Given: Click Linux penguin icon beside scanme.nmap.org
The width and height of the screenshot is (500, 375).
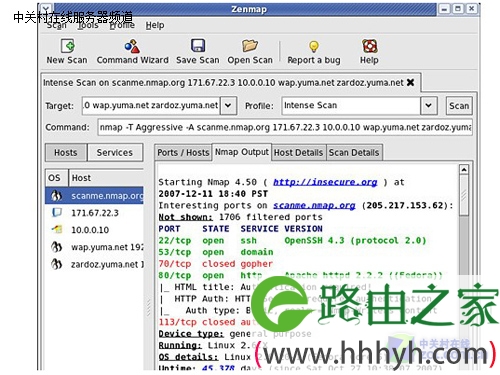Looking at the screenshot, I should pos(56,196).
